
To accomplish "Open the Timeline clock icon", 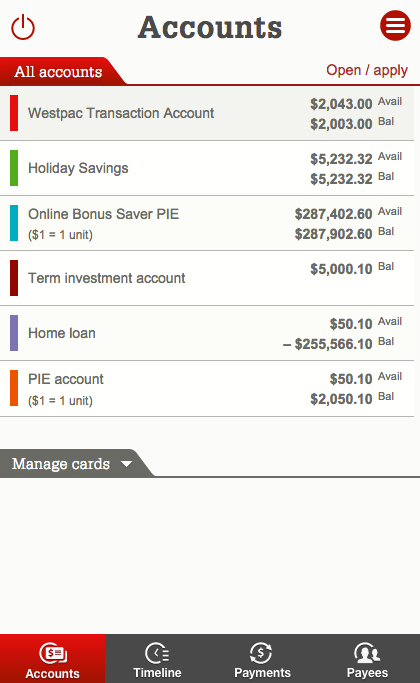I will pyautogui.click(x=157, y=653).
